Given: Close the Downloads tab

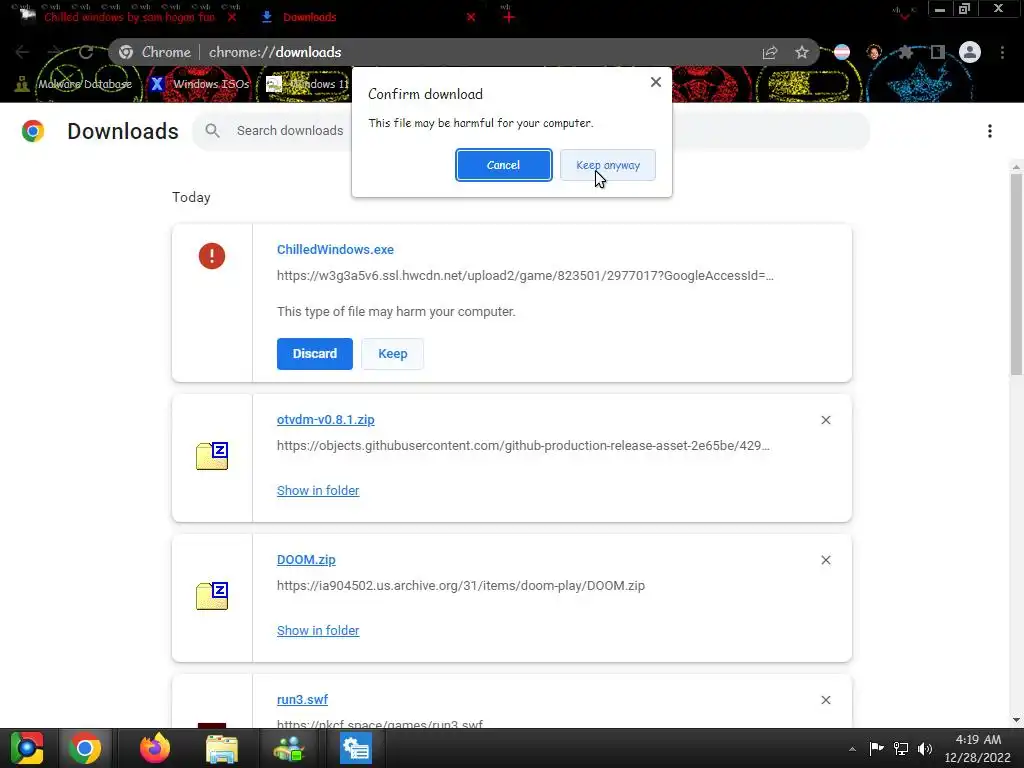Looking at the screenshot, I should pyautogui.click(x=471, y=17).
